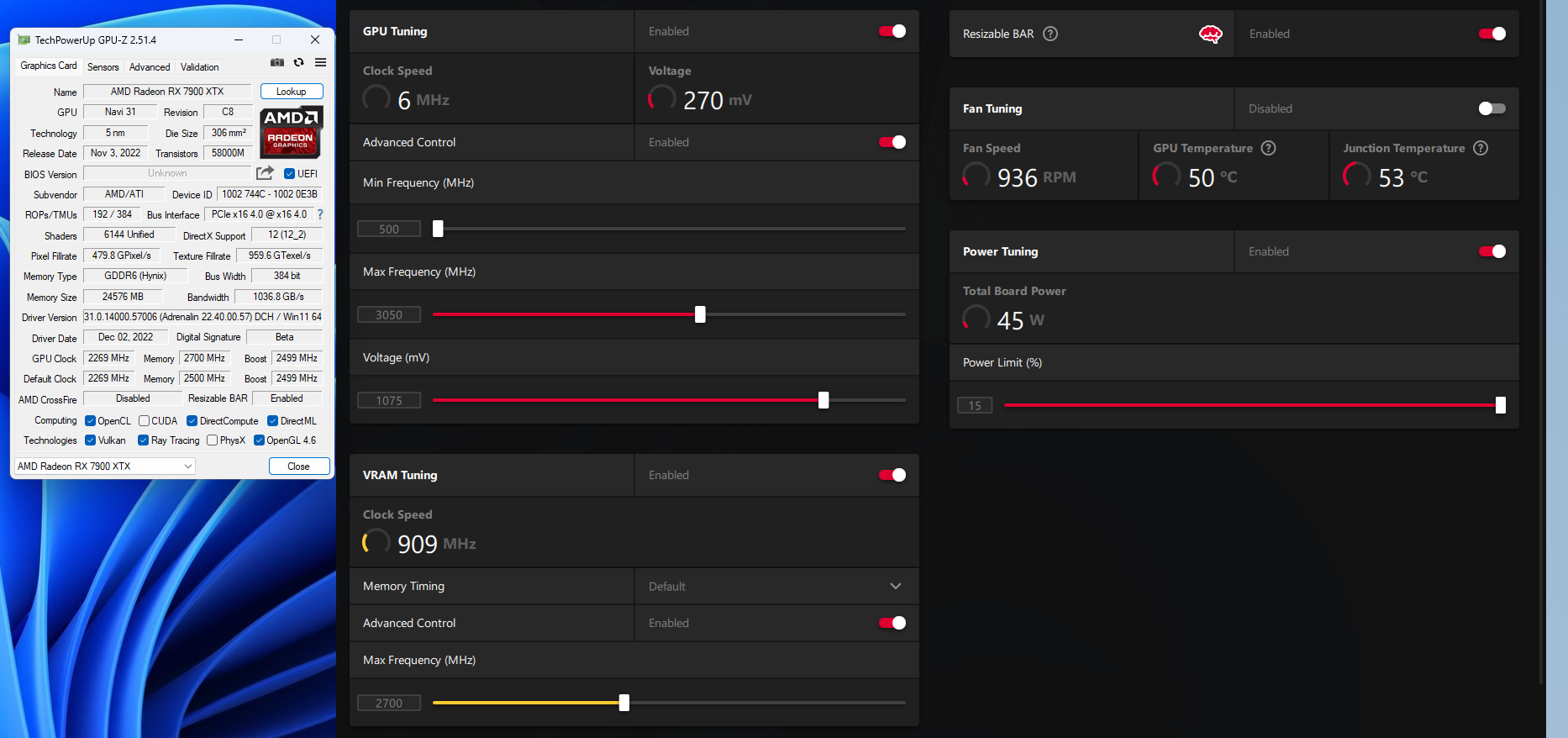Click the Release Date Nov 3, 2022 value

(115, 153)
